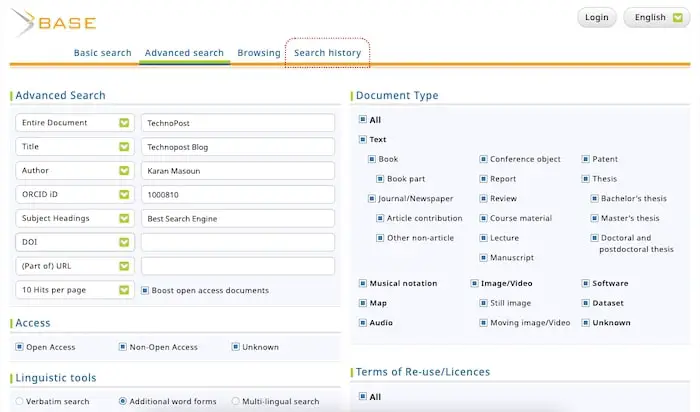Toggle the Map checkbox
Image resolution: width=700 pixels, height=412 pixels.
(362, 303)
